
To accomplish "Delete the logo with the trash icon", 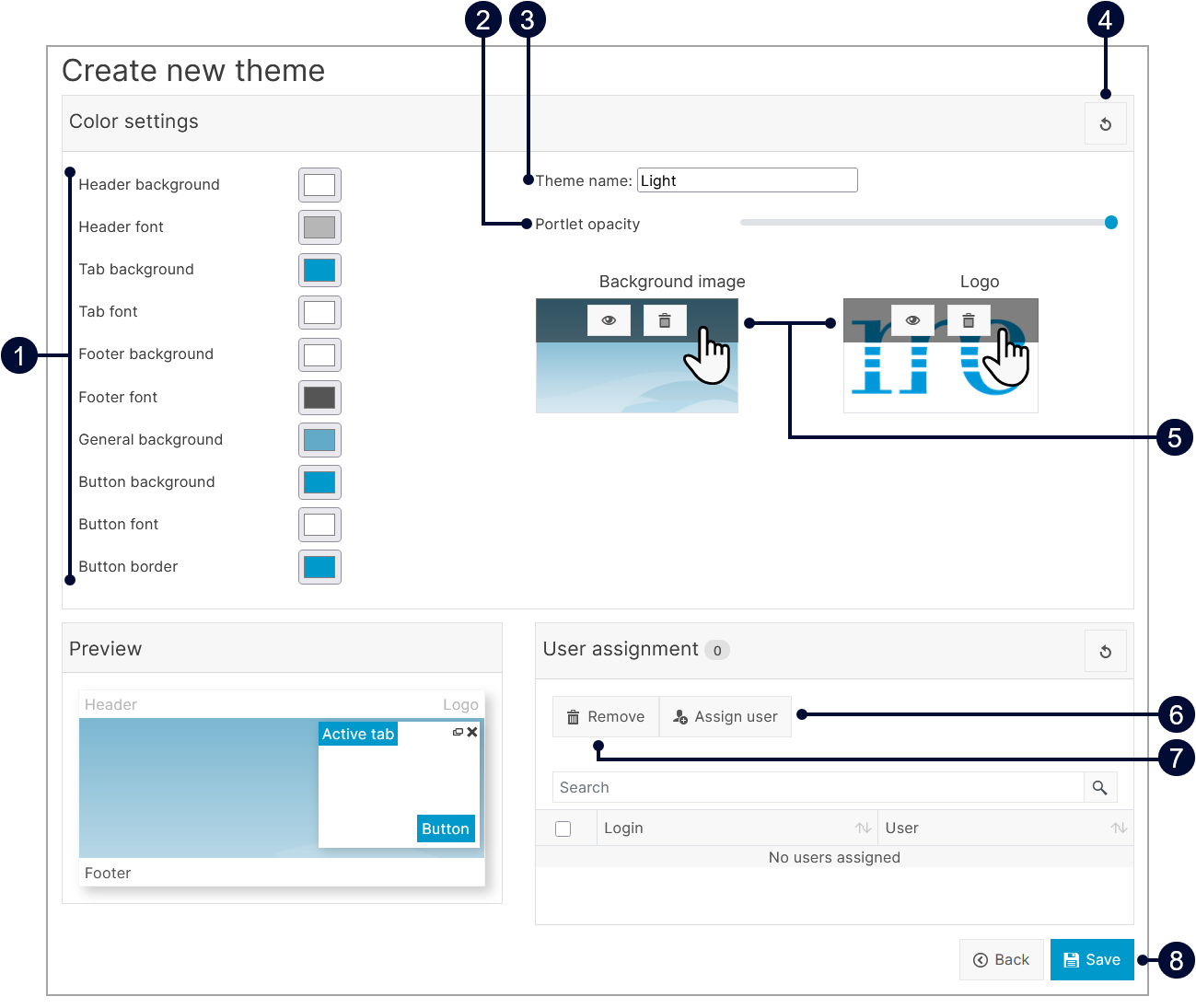I will [x=968, y=320].
